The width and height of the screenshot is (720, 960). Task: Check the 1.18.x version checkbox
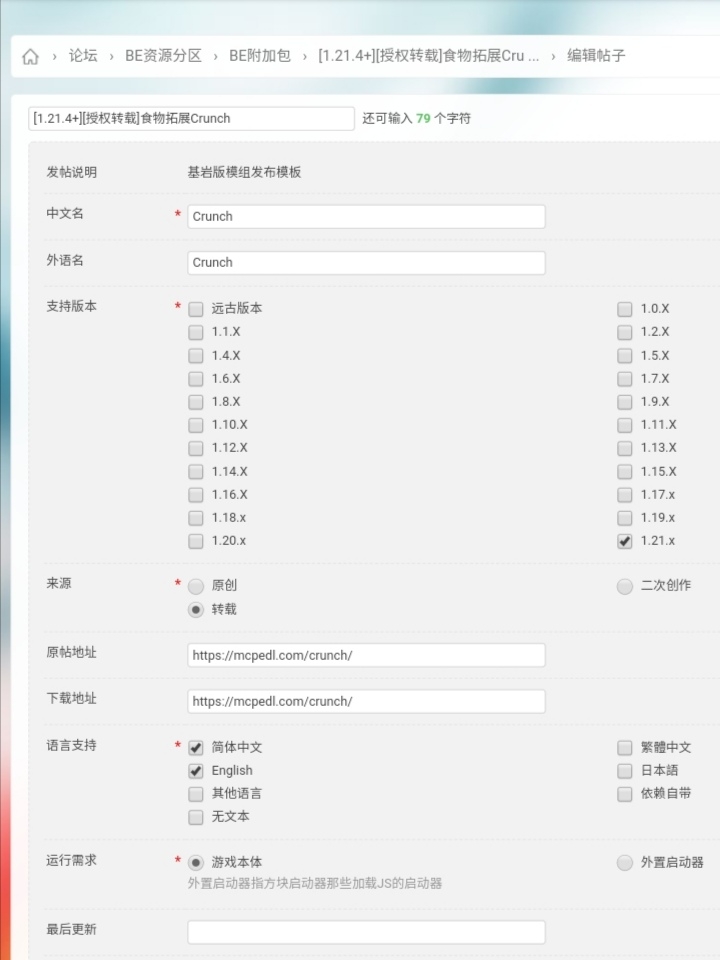point(195,519)
